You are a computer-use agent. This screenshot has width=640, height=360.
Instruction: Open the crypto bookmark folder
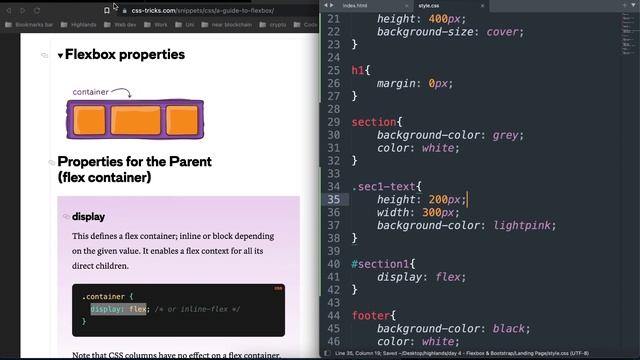pyautogui.click(x=273, y=25)
